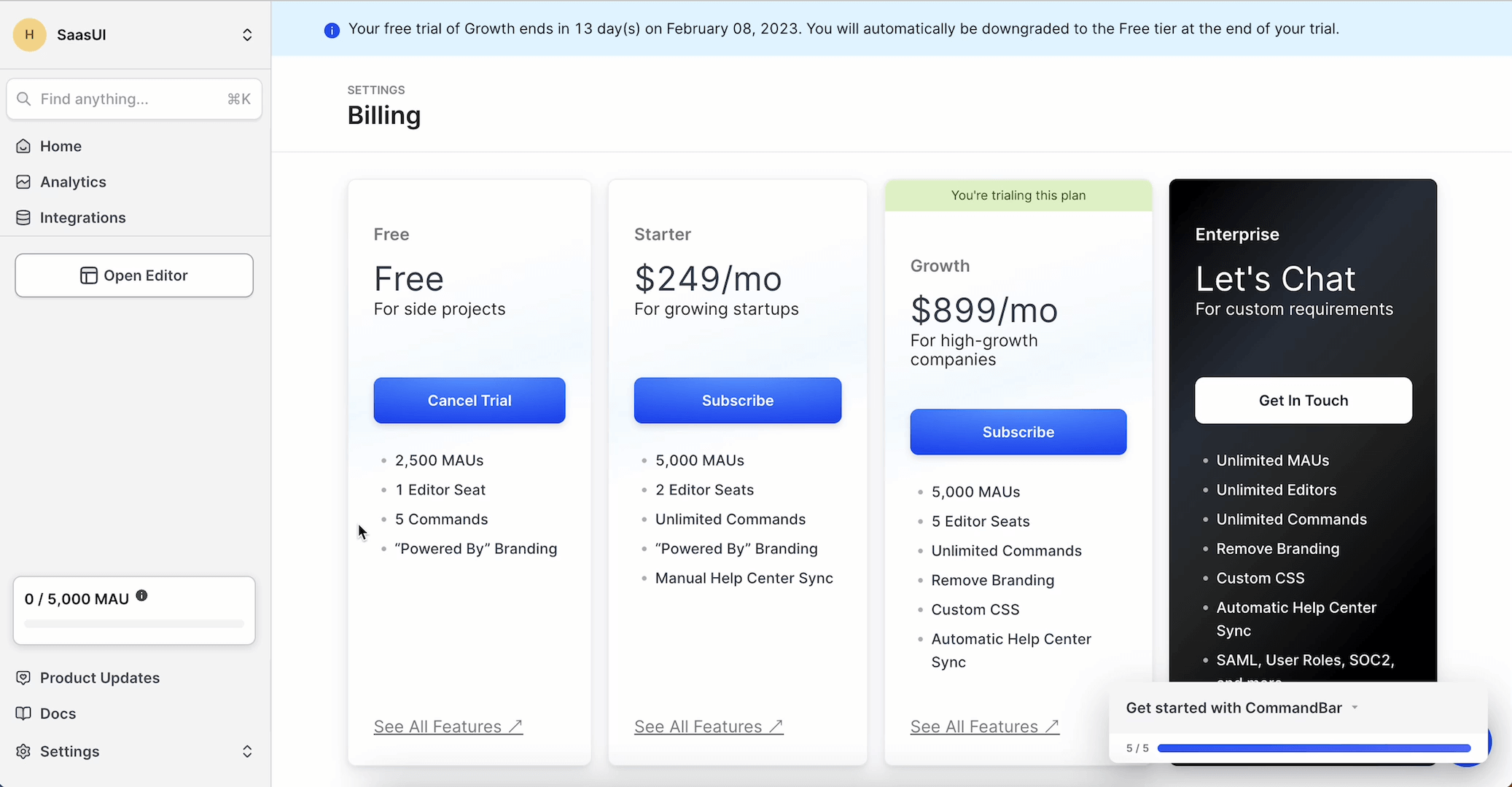Viewport: 1512px width, 787px height.
Task: Open the Integrations page
Action: tap(82, 217)
